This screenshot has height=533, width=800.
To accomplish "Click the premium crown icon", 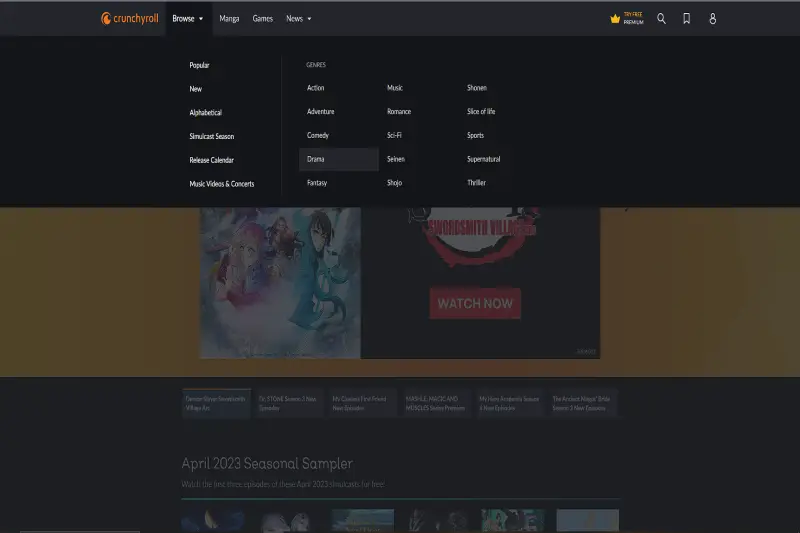I will 615,19.
